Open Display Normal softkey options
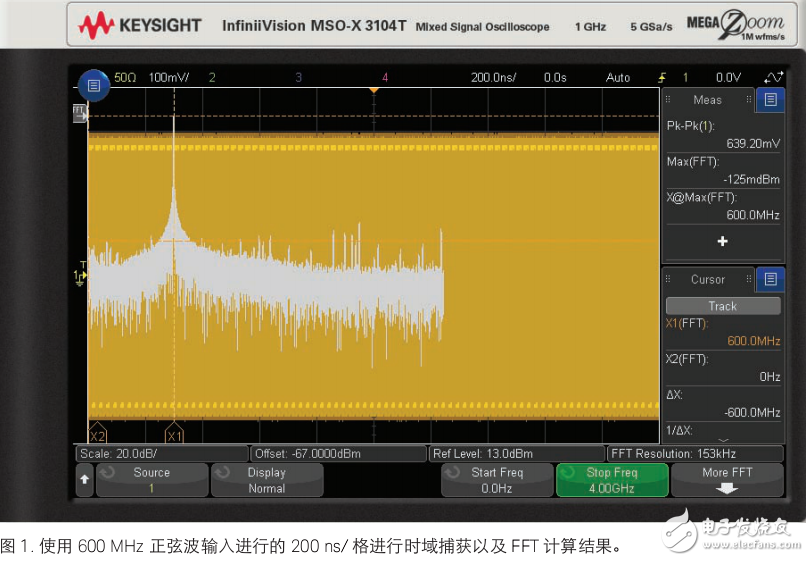The height and width of the screenshot is (561, 809). click(x=266, y=480)
